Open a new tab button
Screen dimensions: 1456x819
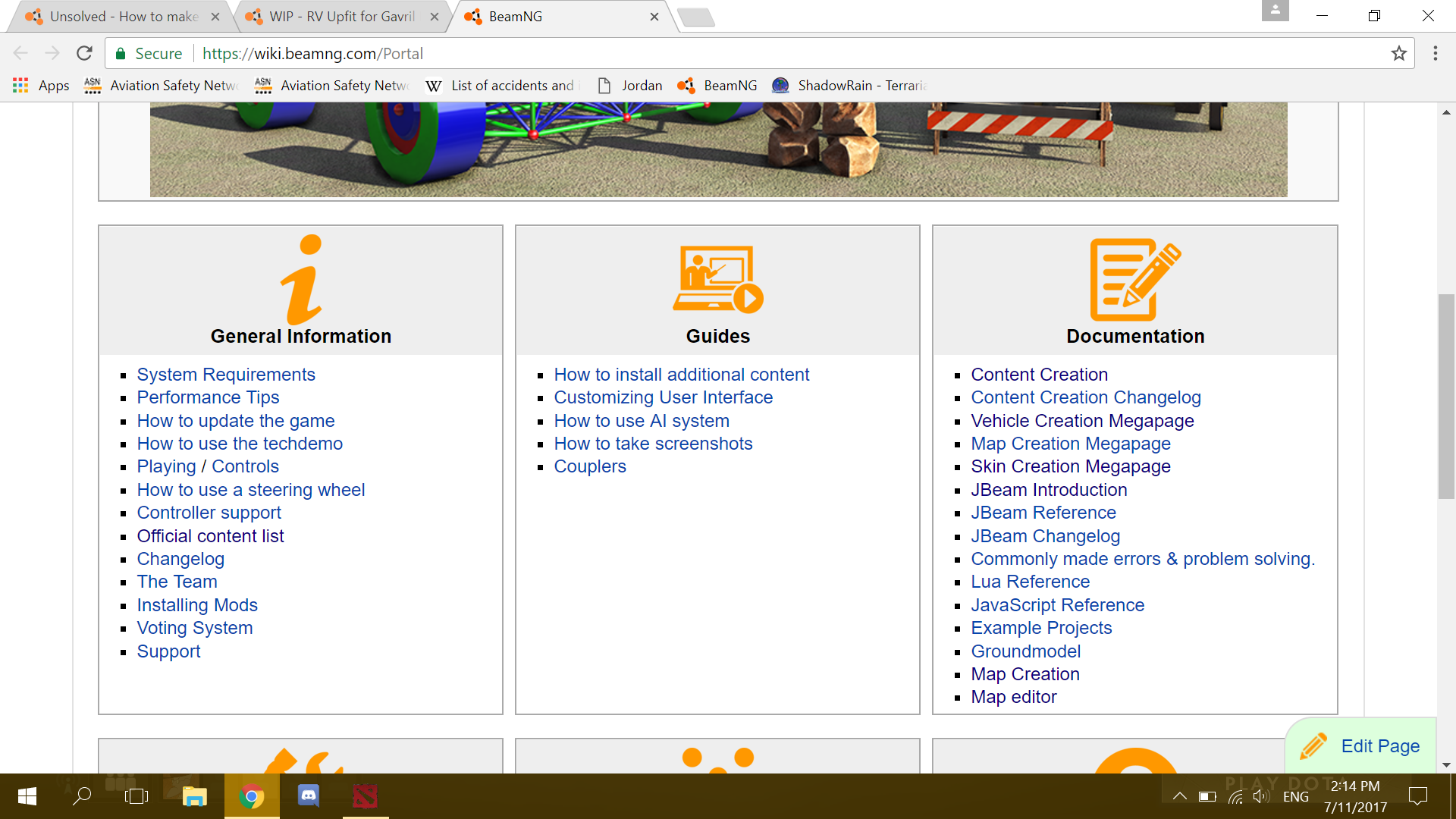click(x=696, y=17)
